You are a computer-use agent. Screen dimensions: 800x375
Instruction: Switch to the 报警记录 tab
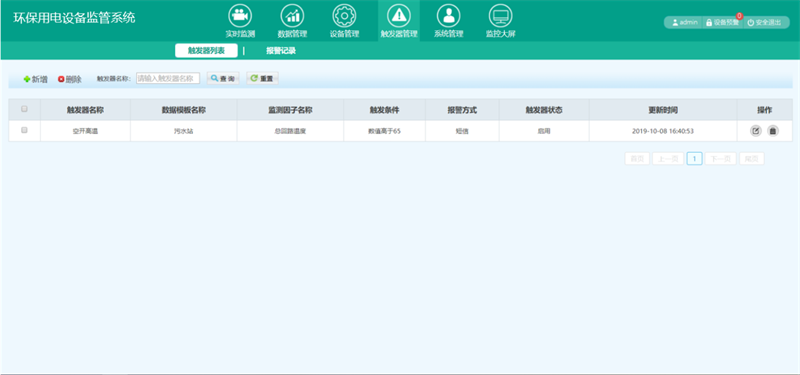click(281, 51)
